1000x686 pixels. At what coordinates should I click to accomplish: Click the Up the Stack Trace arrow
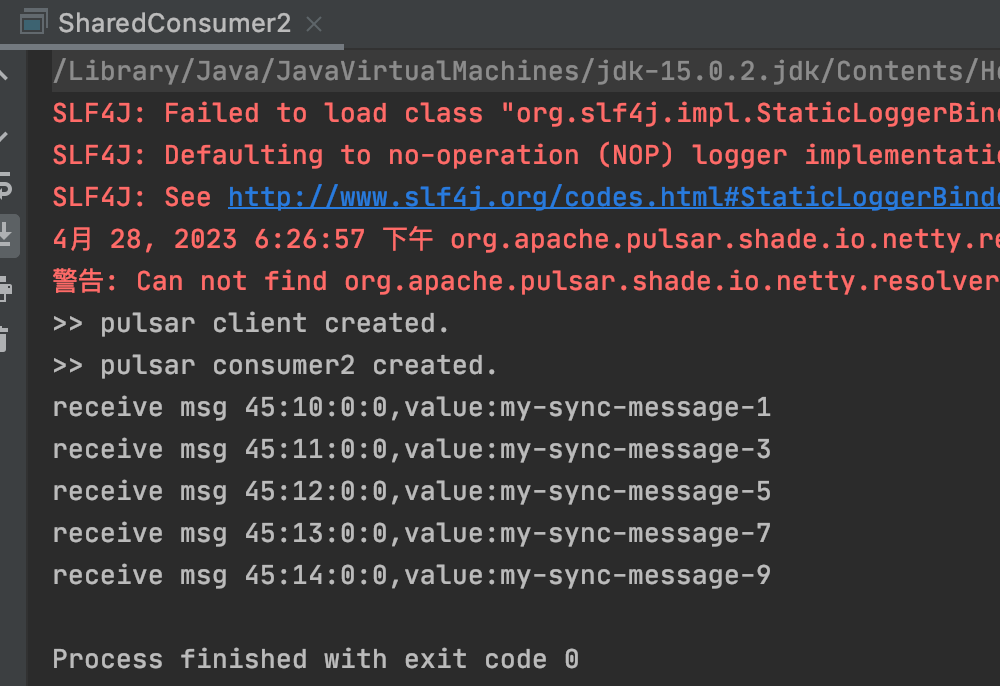[x=3, y=75]
